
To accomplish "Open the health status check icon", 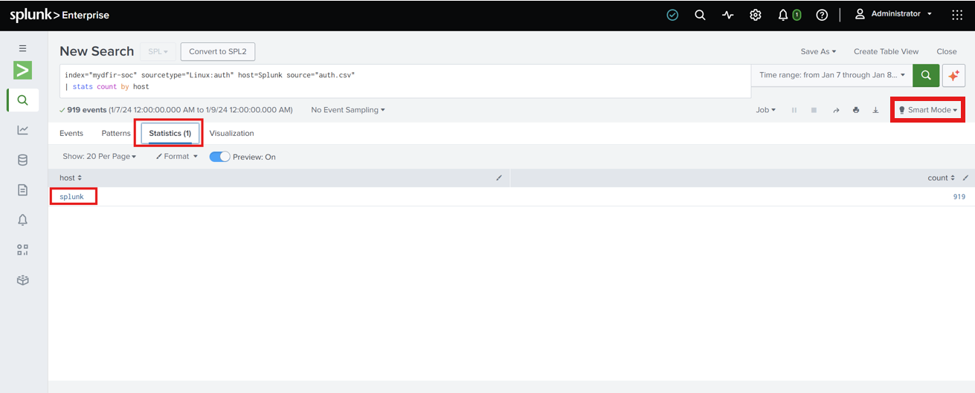I will coord(672,15).
